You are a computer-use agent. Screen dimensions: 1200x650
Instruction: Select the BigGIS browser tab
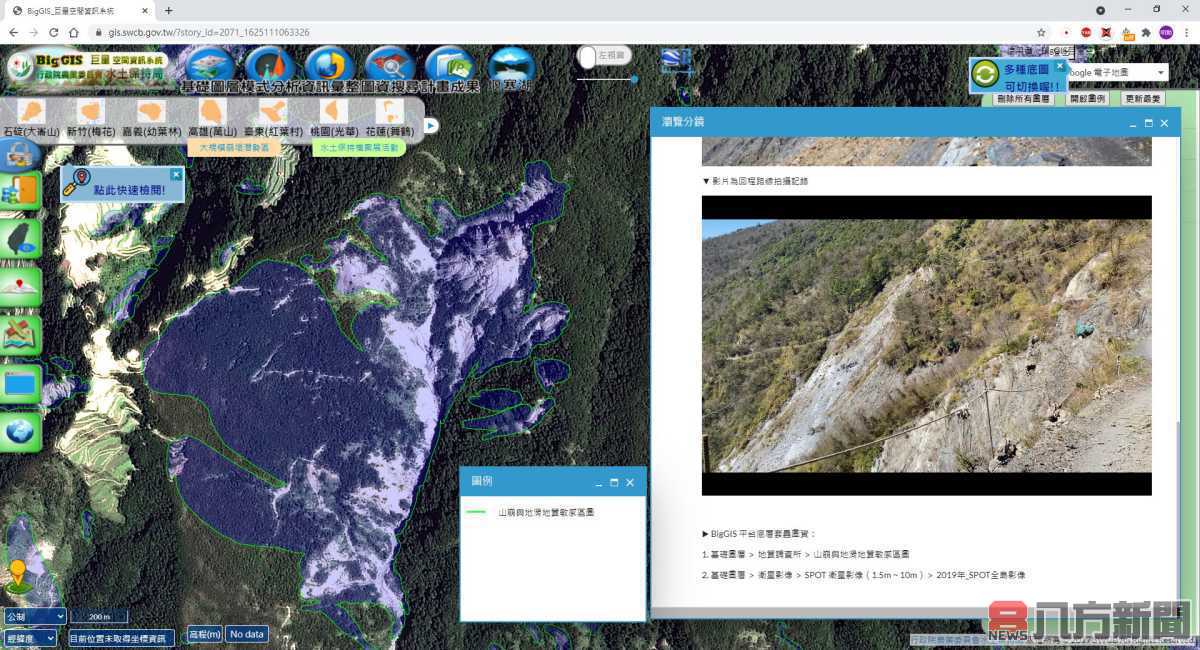tap(81, 10)
